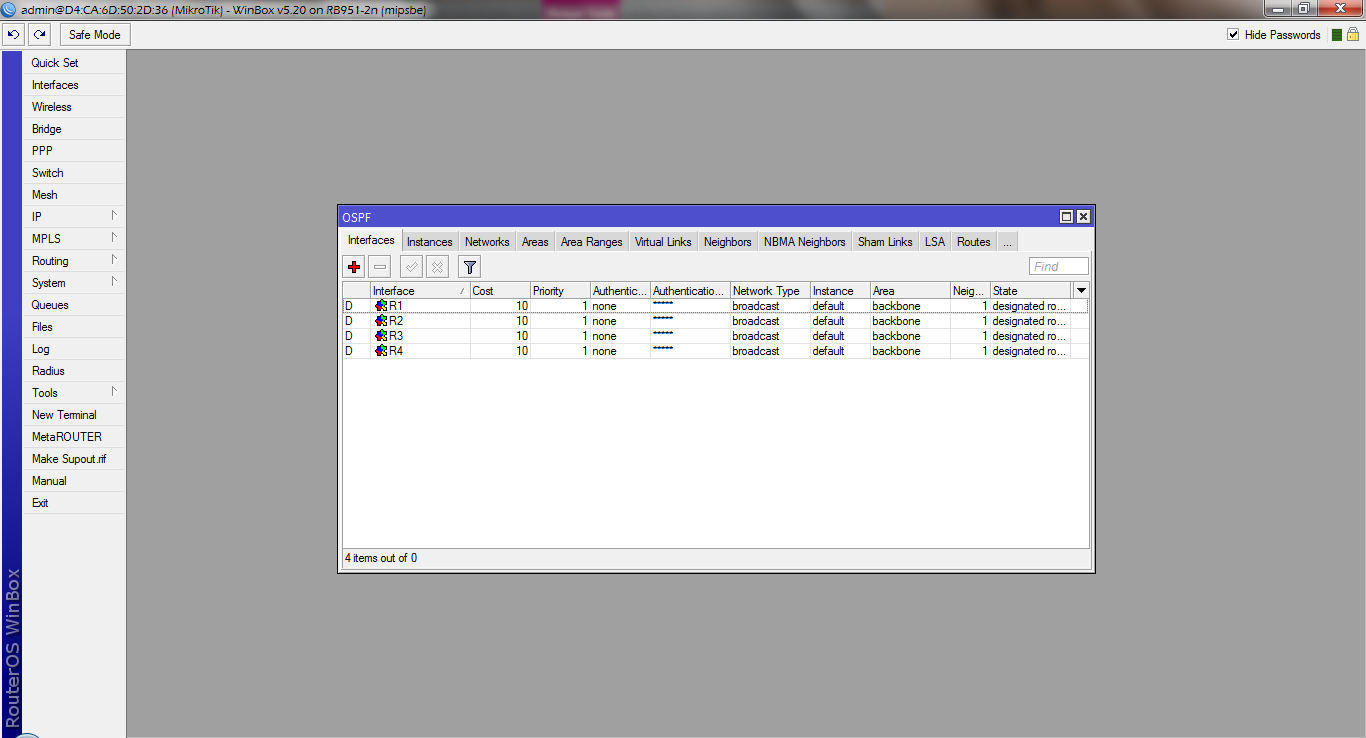Viewport: 1366px width, 738px height.
Task: Open the column chooser dropdown arrow
Action: 1081,291
